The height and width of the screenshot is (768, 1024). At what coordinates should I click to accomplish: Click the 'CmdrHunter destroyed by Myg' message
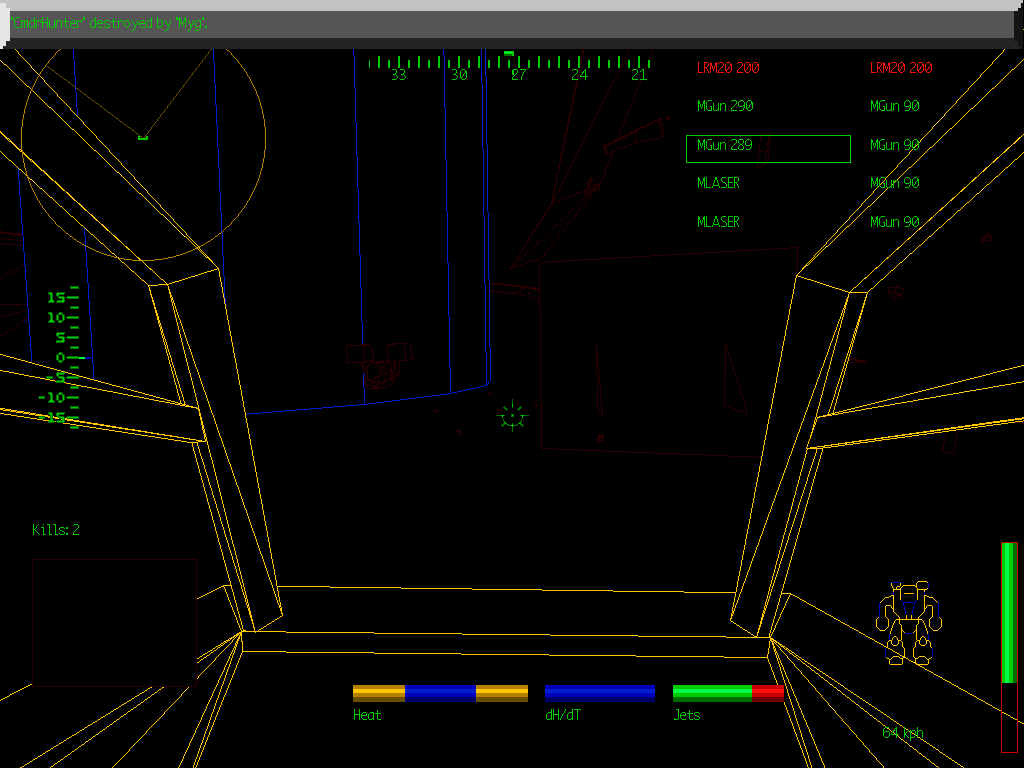(108, 23)
